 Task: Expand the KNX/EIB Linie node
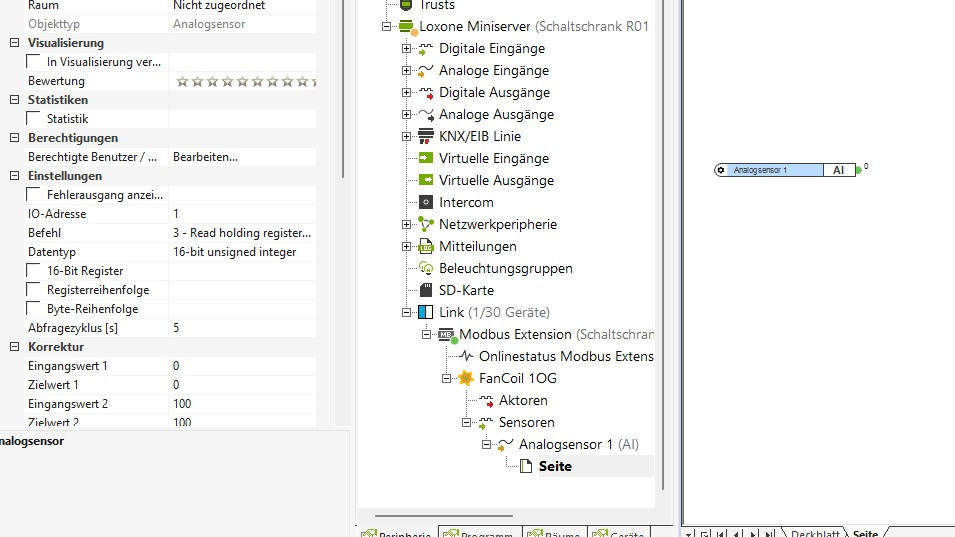[406, 136]
